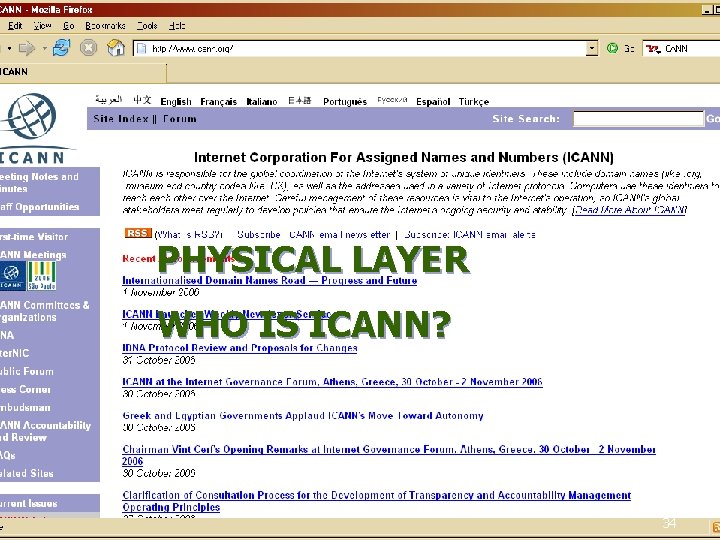Switch language to Italiano

point(262,101)
